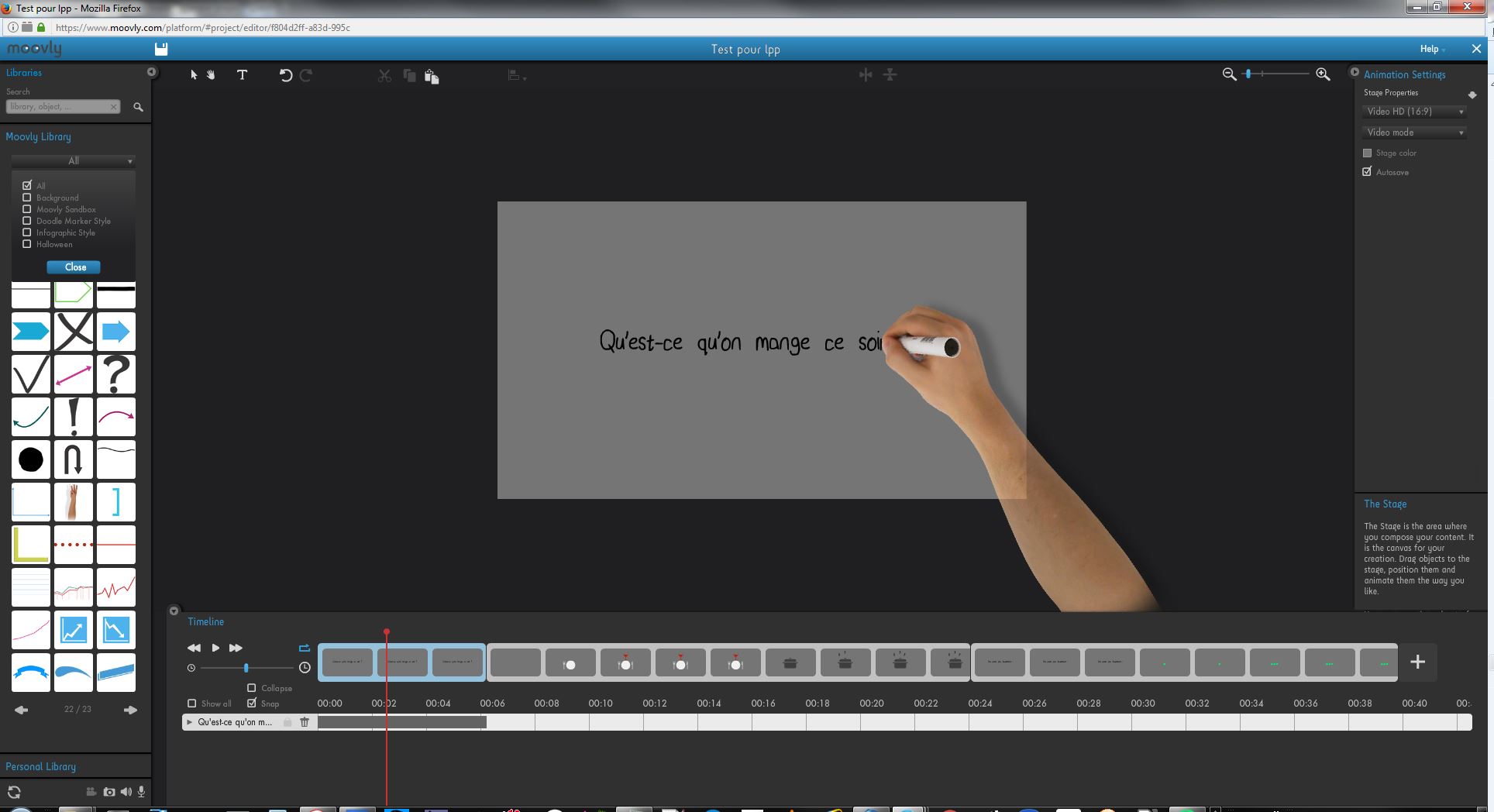Image resolution: width=1494 pixels, height=812 pixels.
Task: Click the question mark library object
Action: click(116, 374)
